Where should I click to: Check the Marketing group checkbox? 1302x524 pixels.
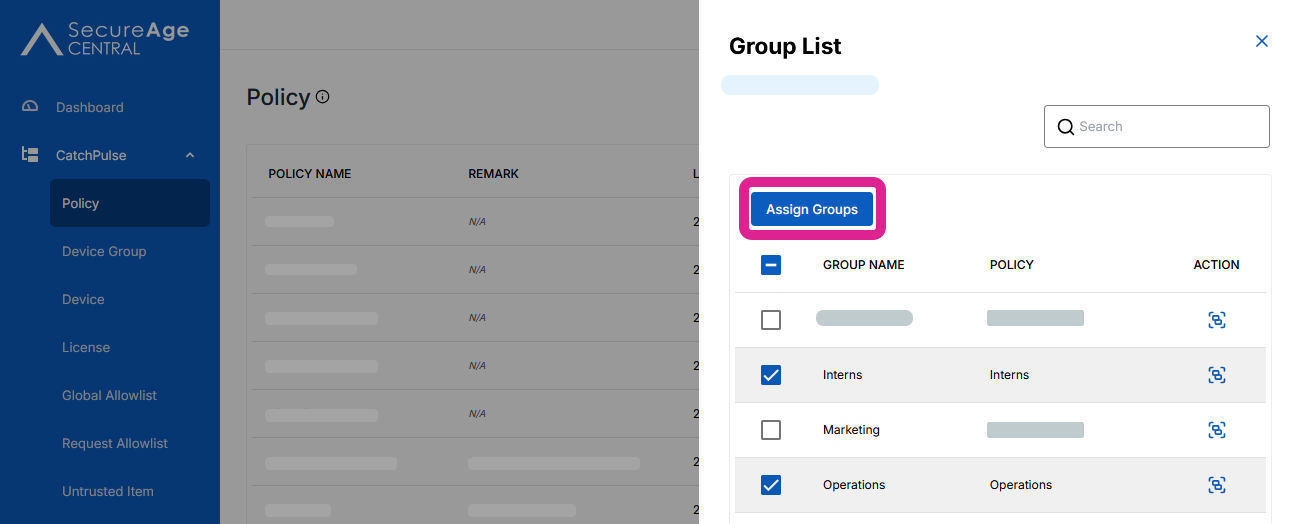click(x=771, y=430)
